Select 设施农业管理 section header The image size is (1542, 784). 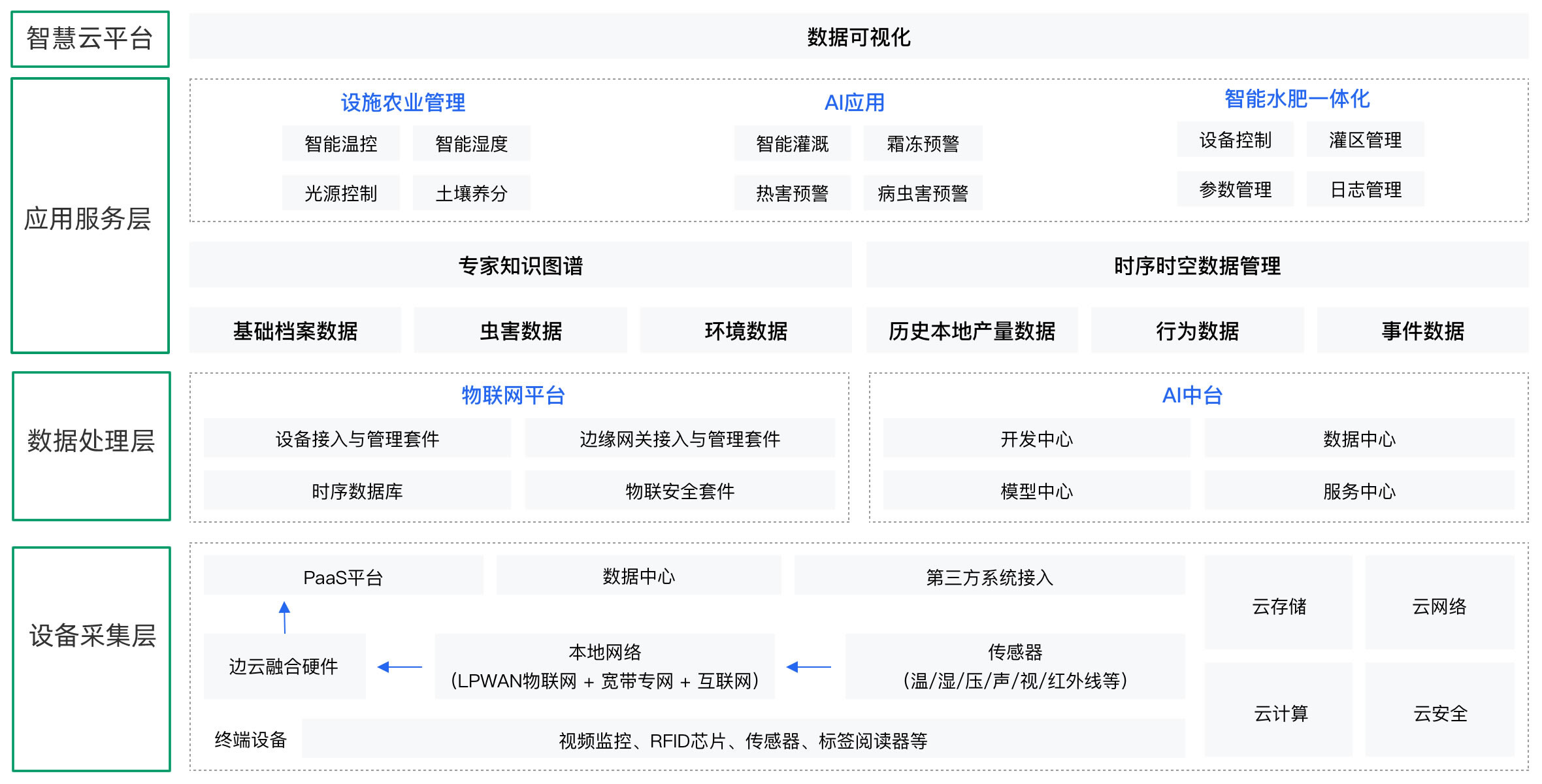tap(402, 101)
